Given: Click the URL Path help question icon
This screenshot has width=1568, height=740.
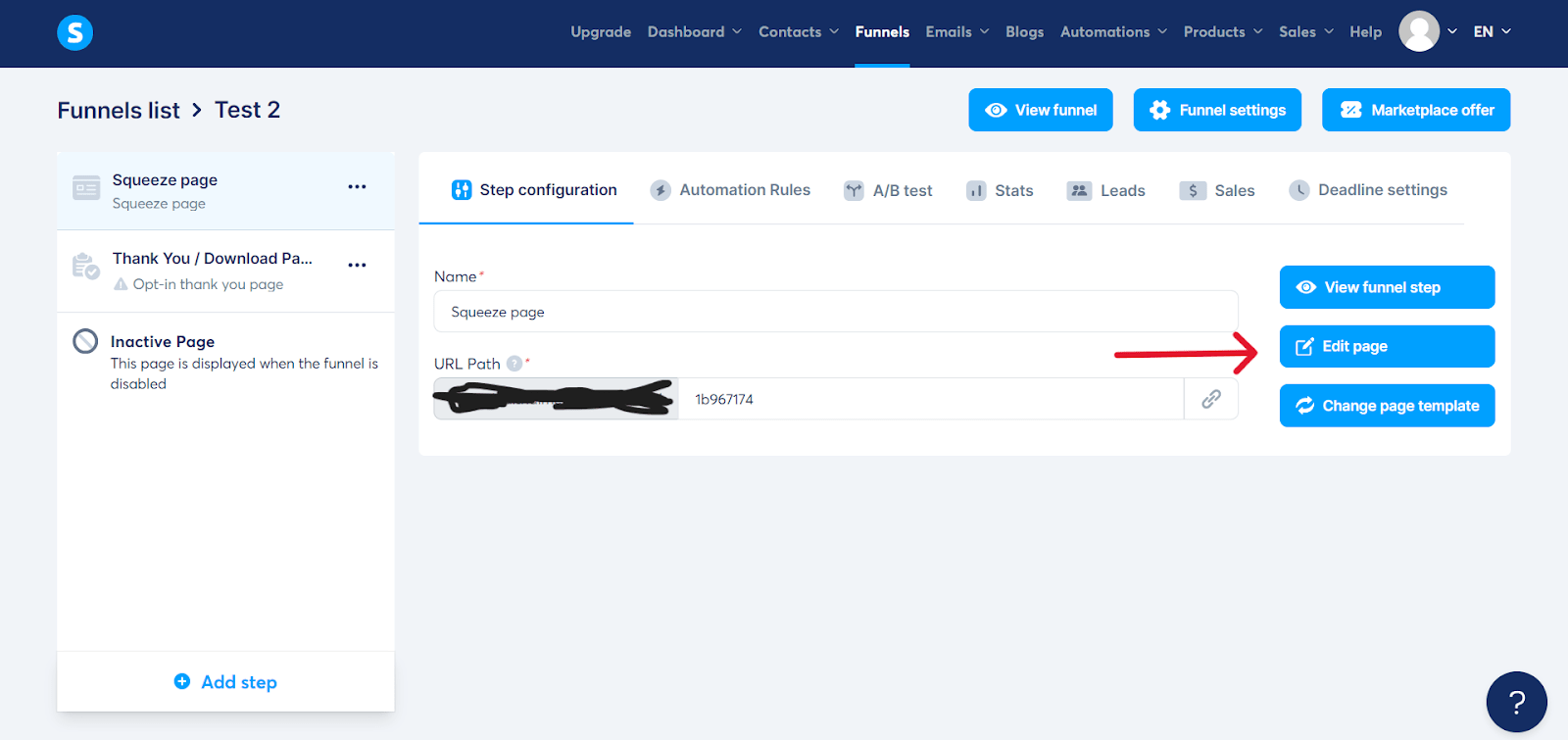Looking at the screenshot, I should pos(514,364).
